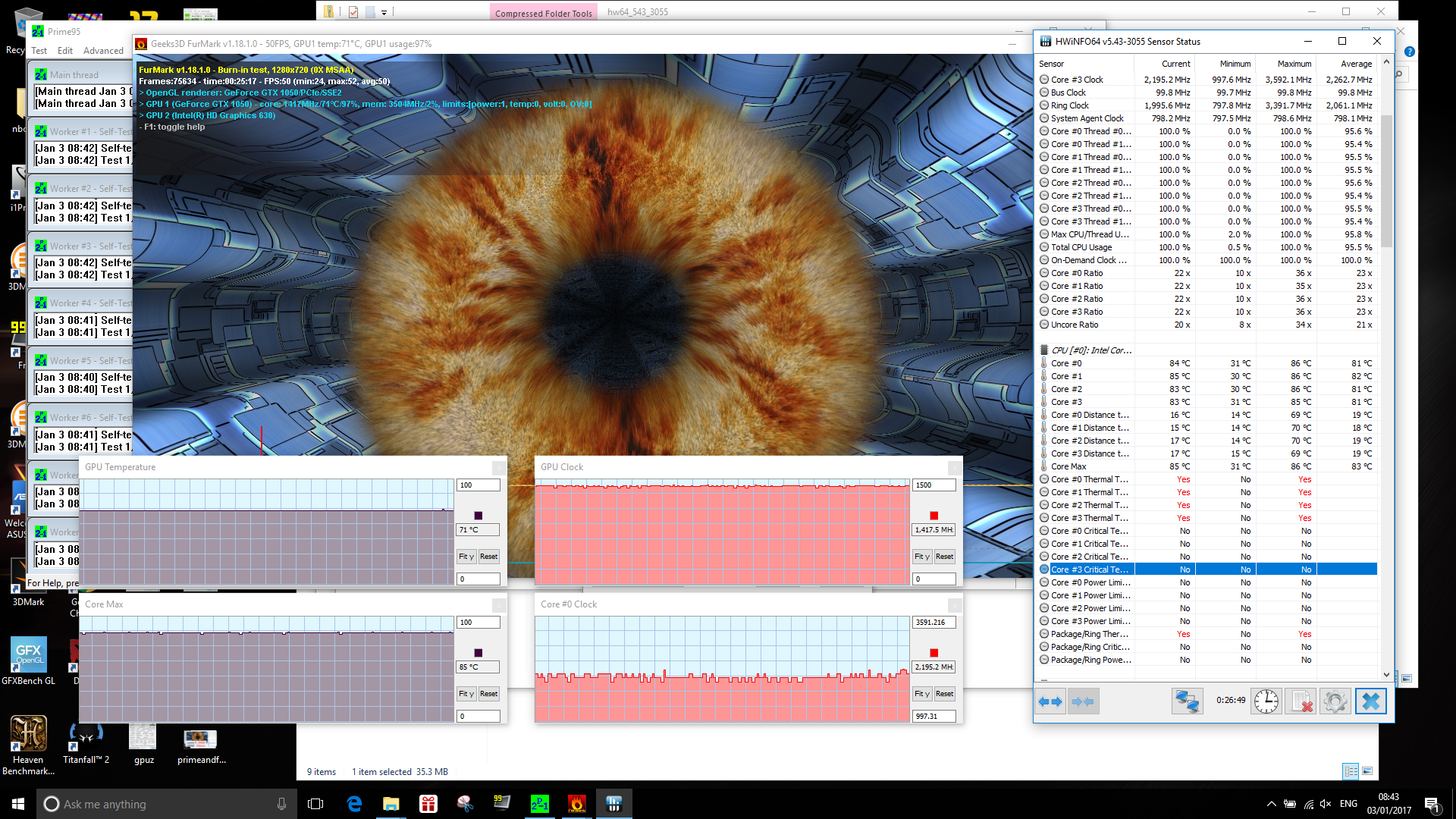
Task: Open Quick Access Toolbar dropdown arrow
Action: pos(384,12)
